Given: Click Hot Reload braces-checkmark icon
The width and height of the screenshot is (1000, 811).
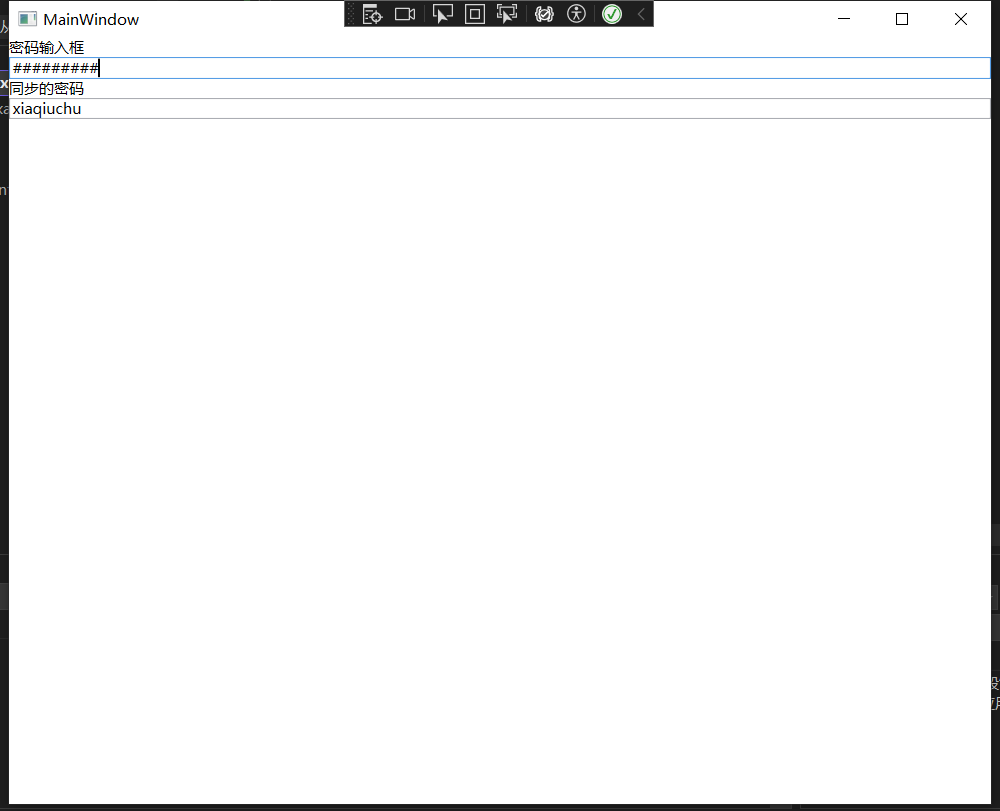Looking at the screenshot, I should pos(544,14).
